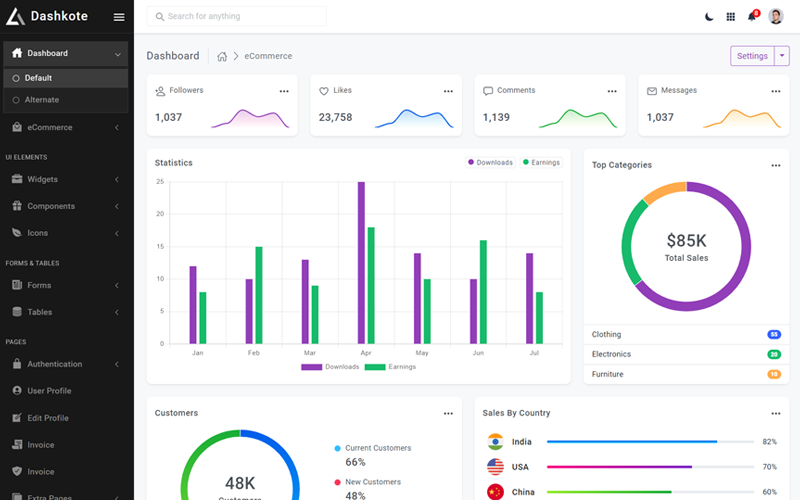The width and height of the screenshot is (800, 500).
Task: Click the $85K Total Sales donut
Action: (x=686, y=247)
